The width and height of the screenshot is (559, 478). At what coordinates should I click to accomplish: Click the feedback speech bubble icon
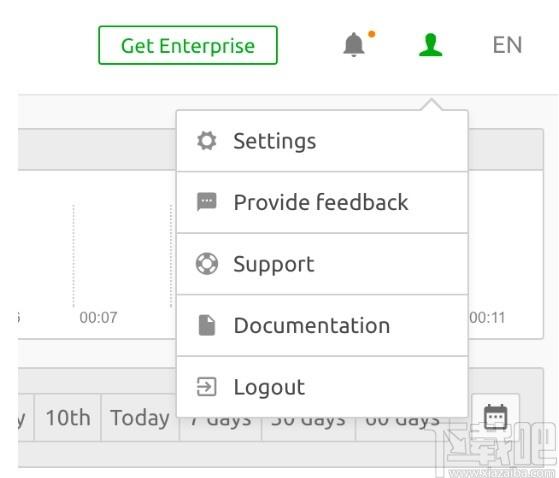[206, 202]
